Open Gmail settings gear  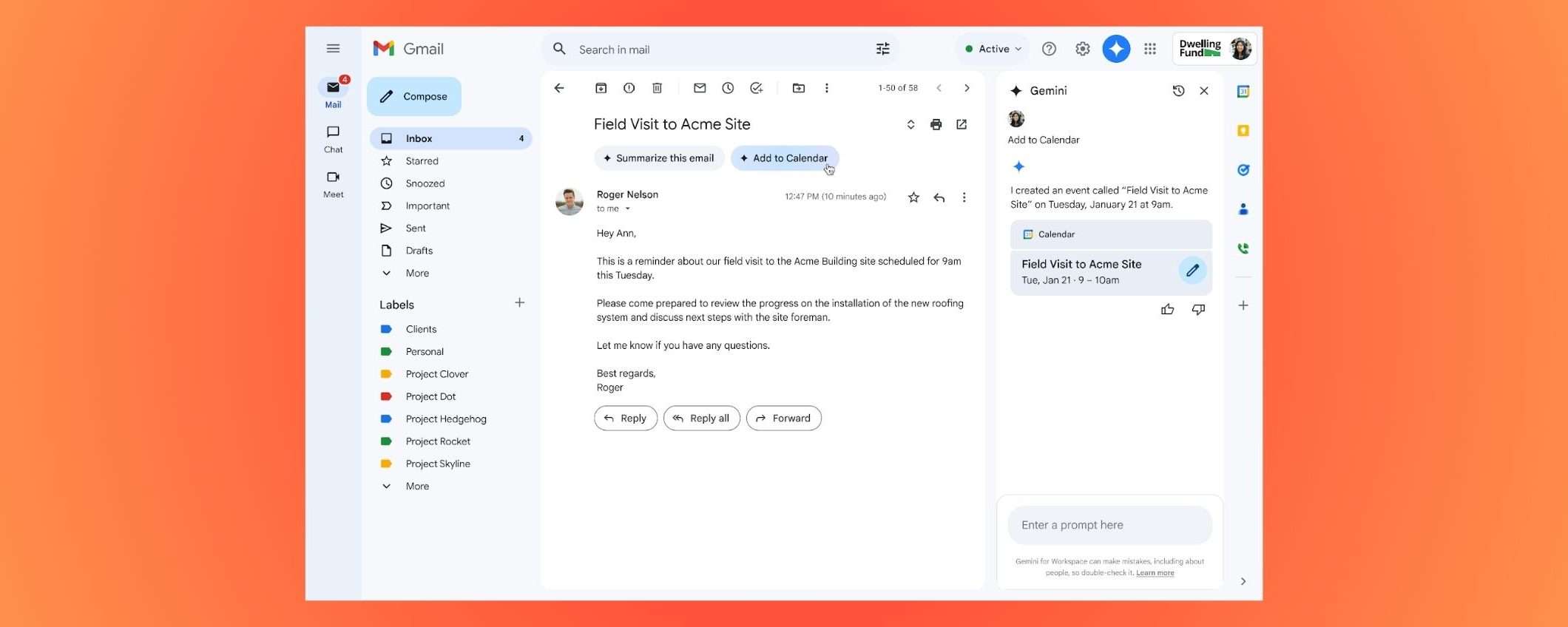pos(1083,49)
